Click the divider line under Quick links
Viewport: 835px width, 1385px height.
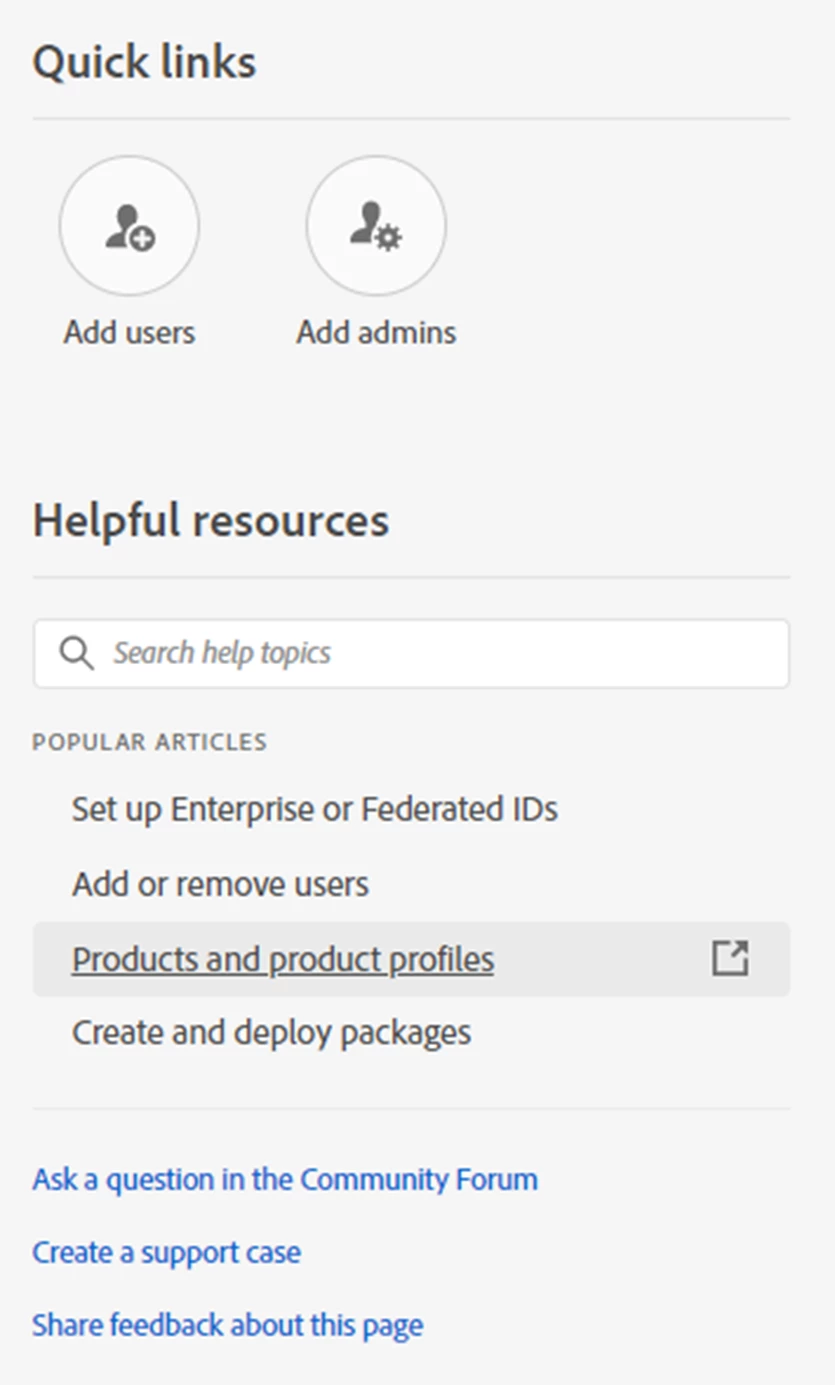[x=411, y=119]
